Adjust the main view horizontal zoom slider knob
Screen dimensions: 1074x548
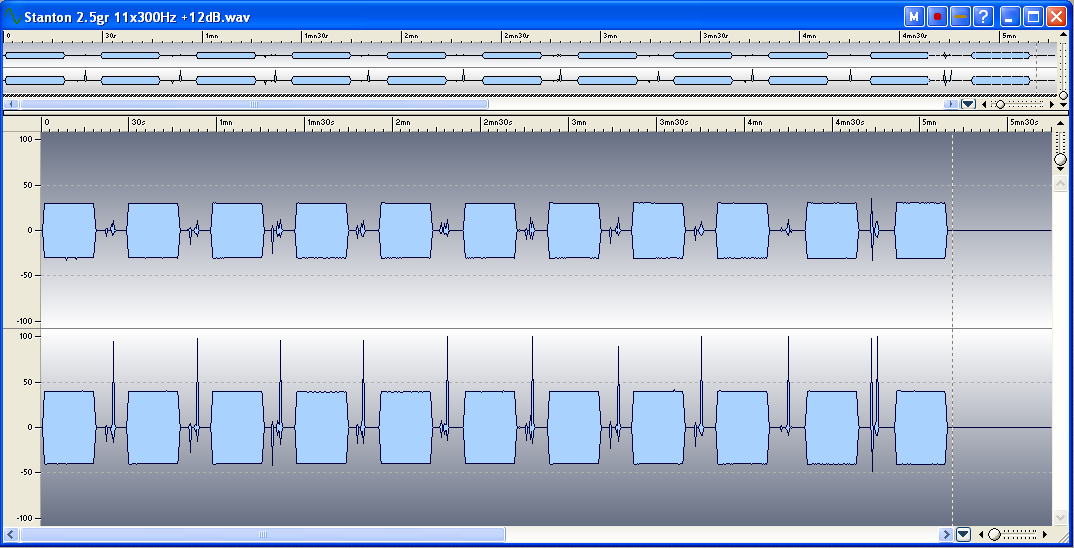[995, 534]
